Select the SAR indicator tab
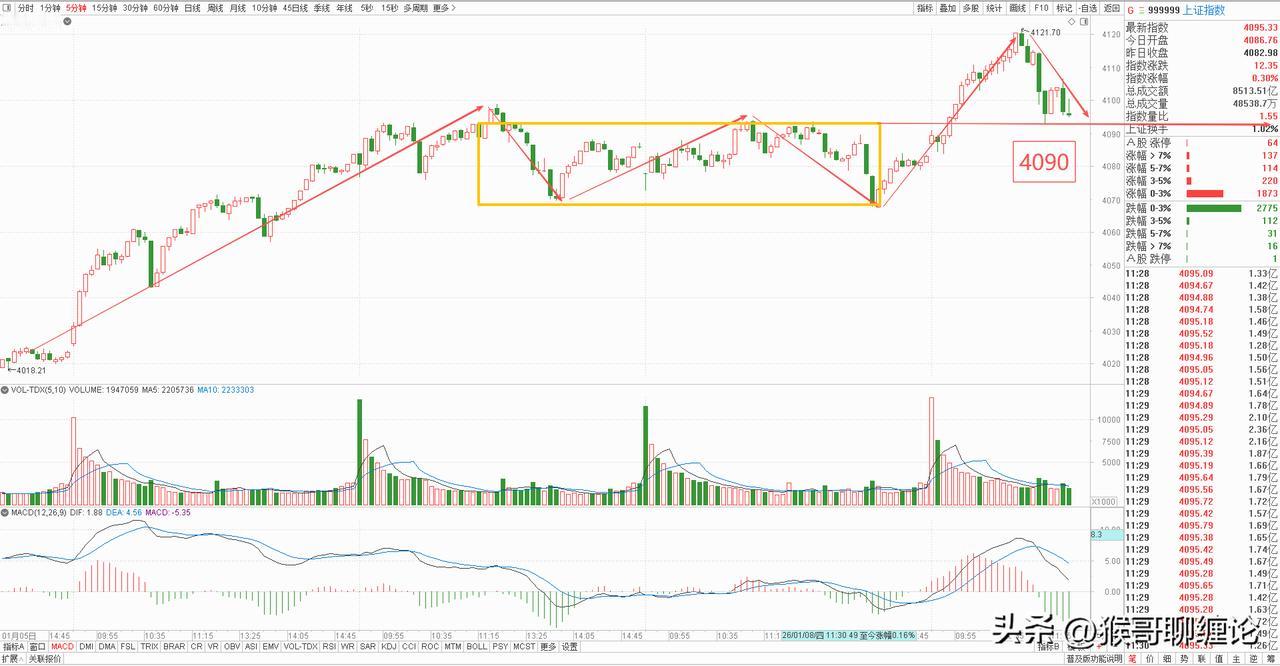The image size is (1280, 666). click(x=368, y=647)
